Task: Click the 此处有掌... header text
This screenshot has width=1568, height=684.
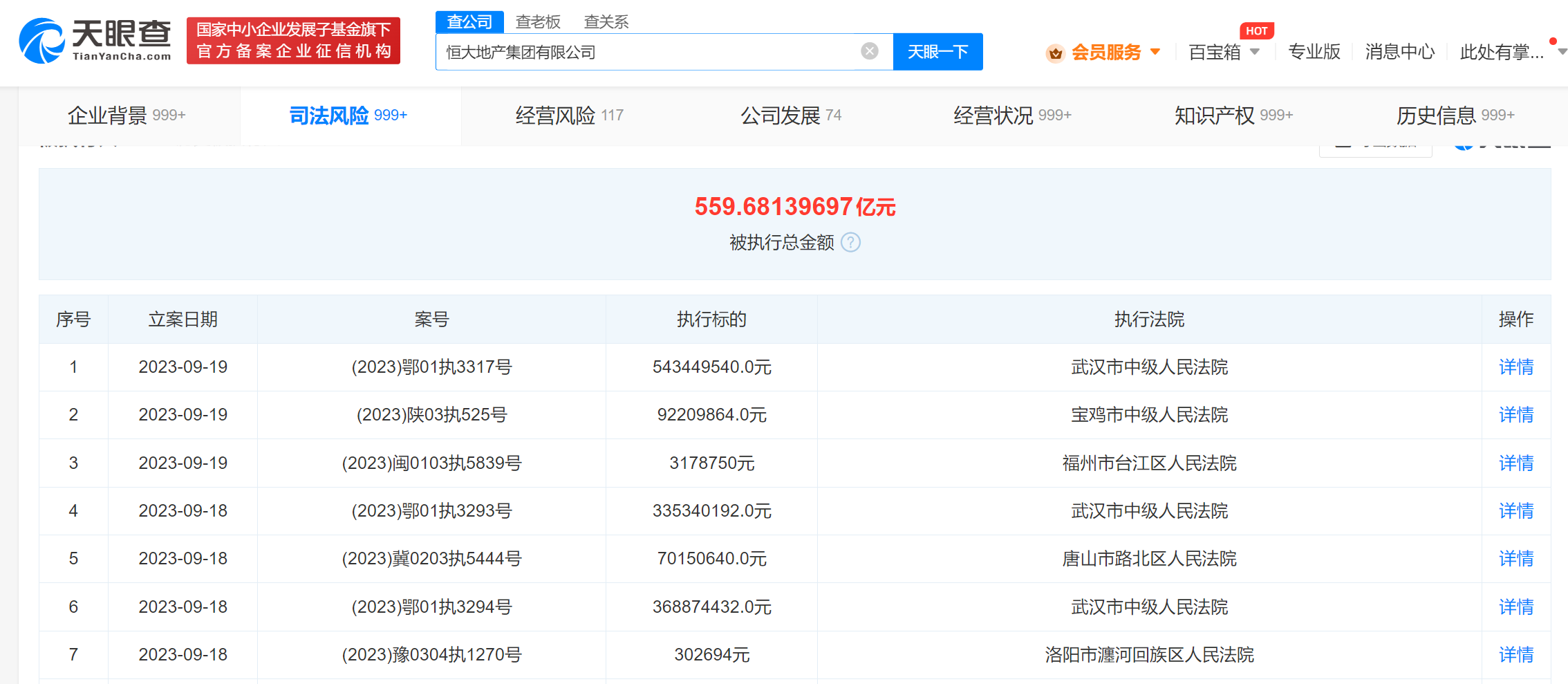Action: pyautogui.click(x=1502, y=53)
